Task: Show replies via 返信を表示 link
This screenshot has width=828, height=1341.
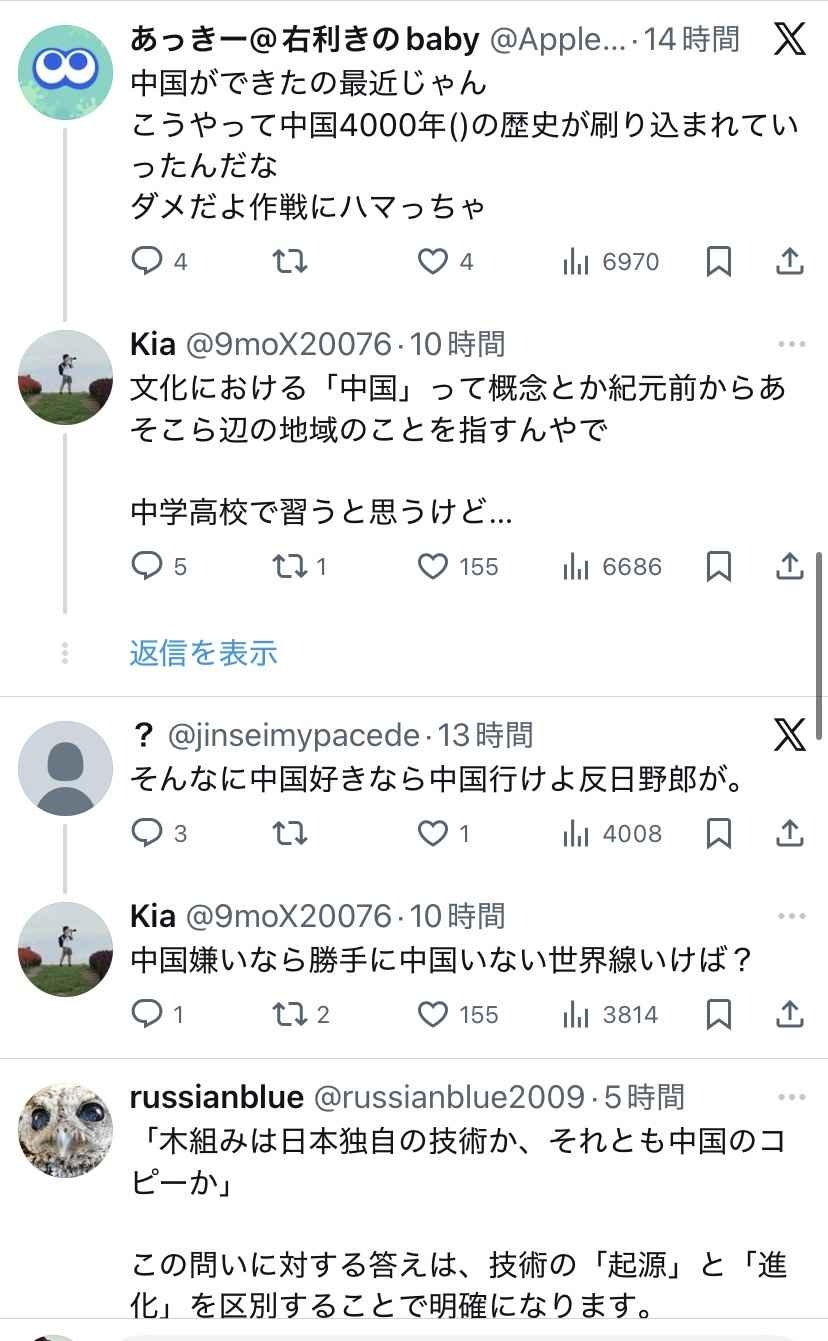Action: tap(201, 652)
